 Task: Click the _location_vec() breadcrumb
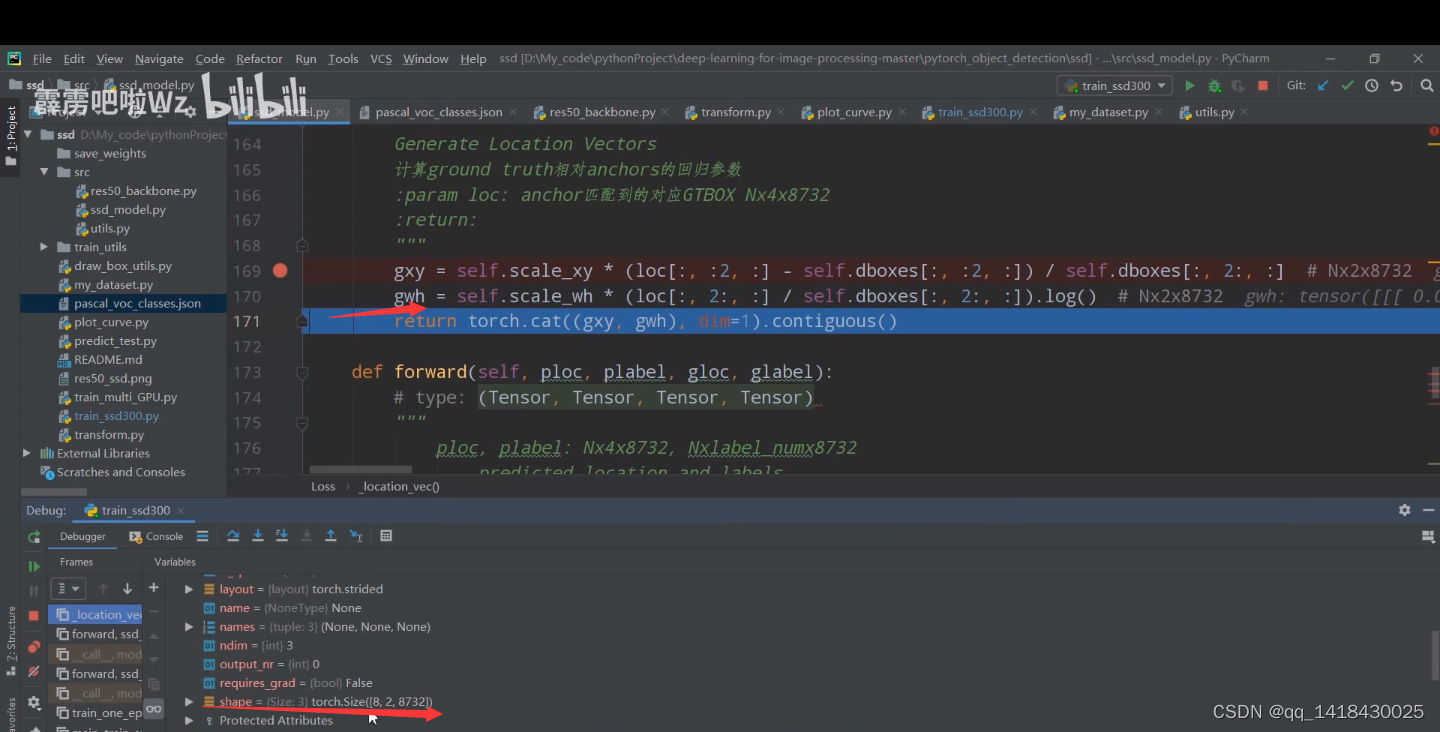pos(400,487)
